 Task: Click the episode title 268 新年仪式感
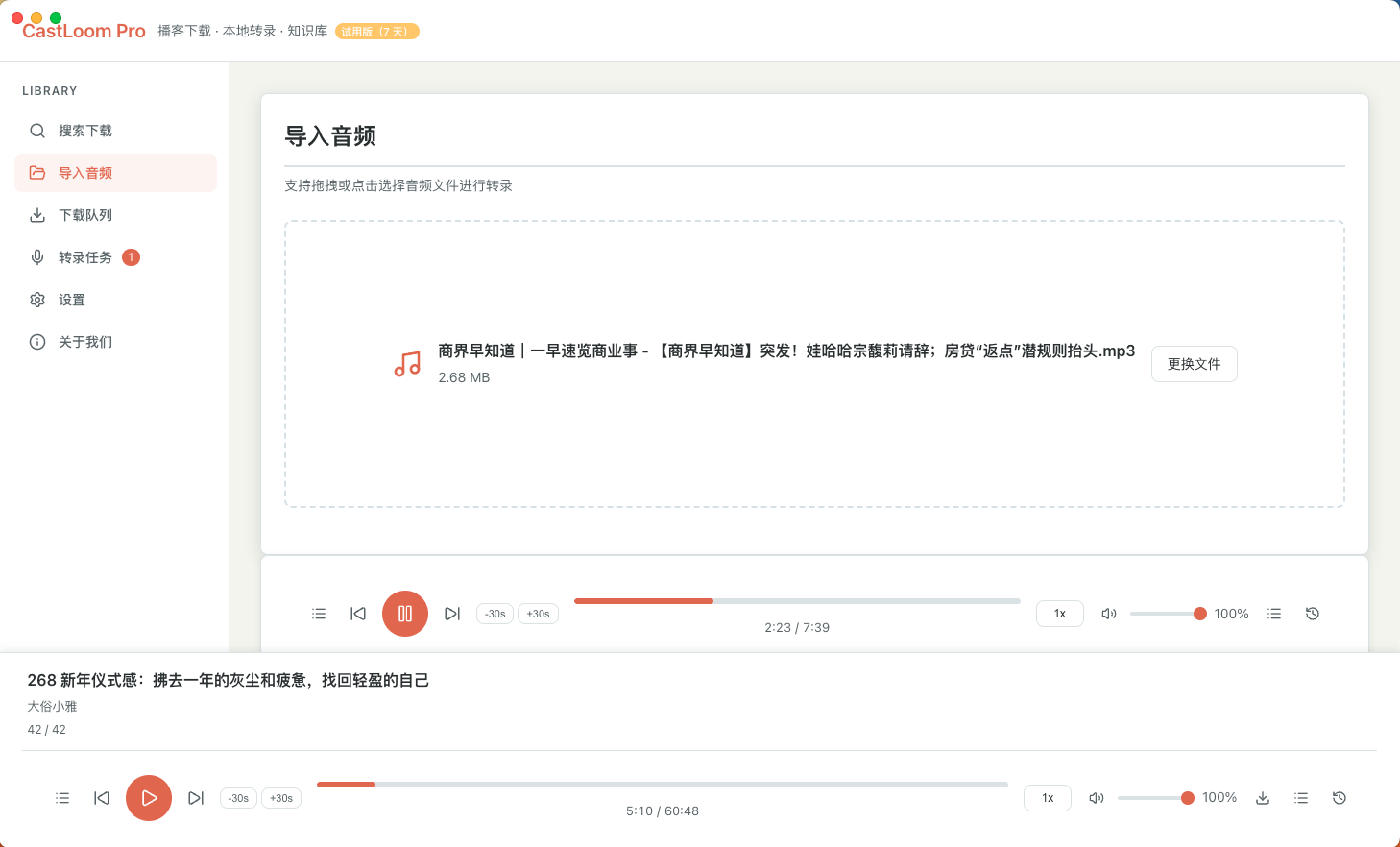click(x=229, y=680)
